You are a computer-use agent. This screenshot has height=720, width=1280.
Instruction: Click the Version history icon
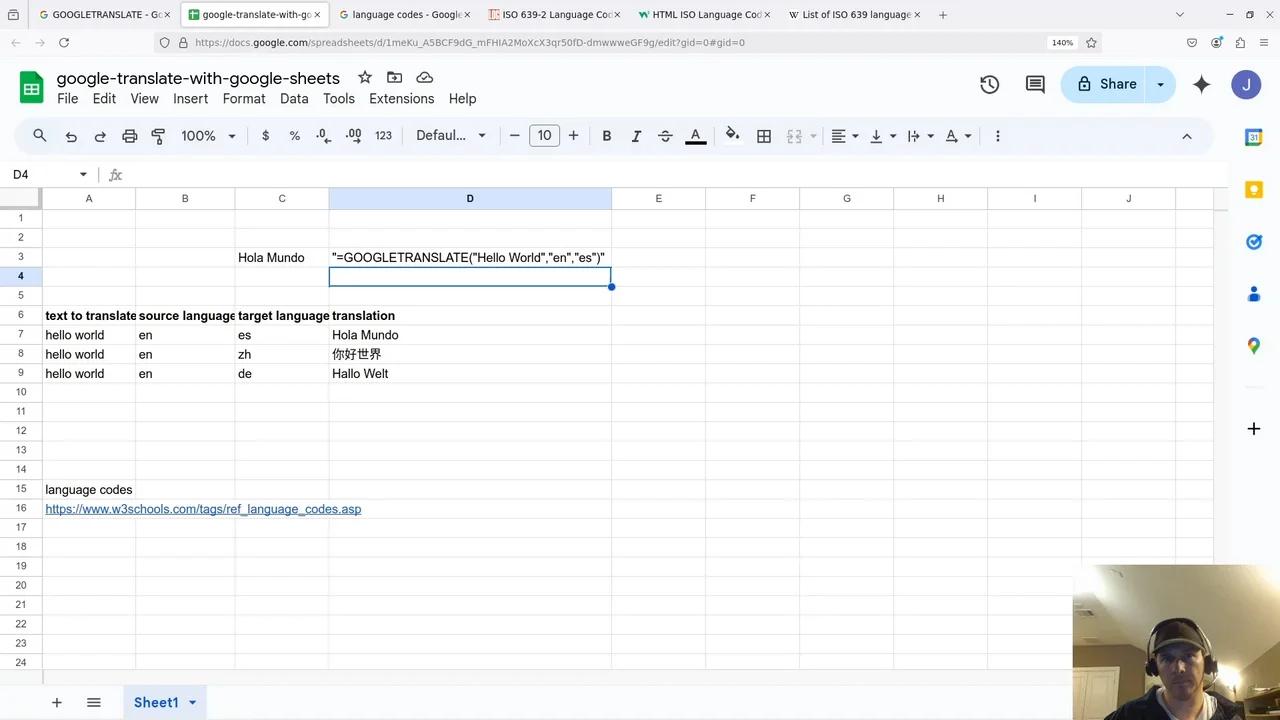click(x=989, y=84)
